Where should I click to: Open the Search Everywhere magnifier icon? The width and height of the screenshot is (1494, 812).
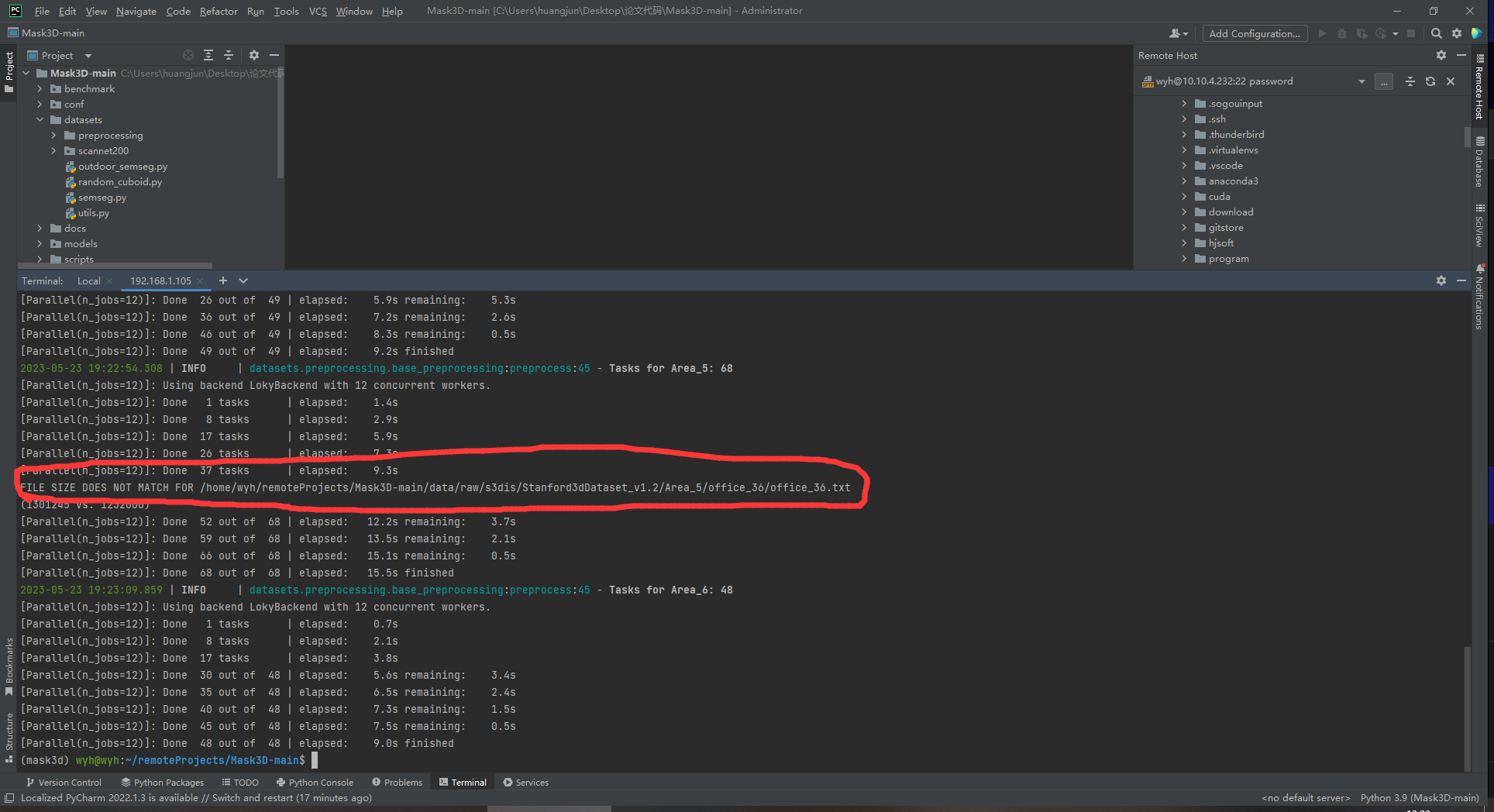(x=1436, y=33)
